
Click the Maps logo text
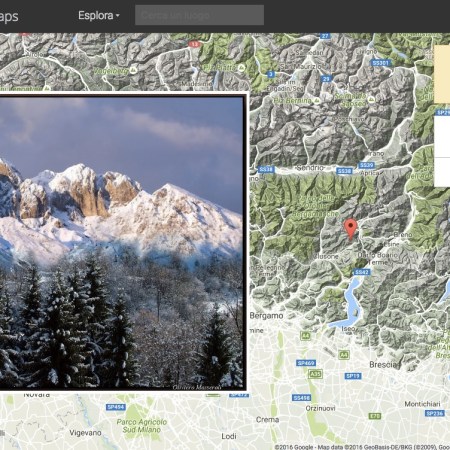pyautogui.click(x=9, y=16)
